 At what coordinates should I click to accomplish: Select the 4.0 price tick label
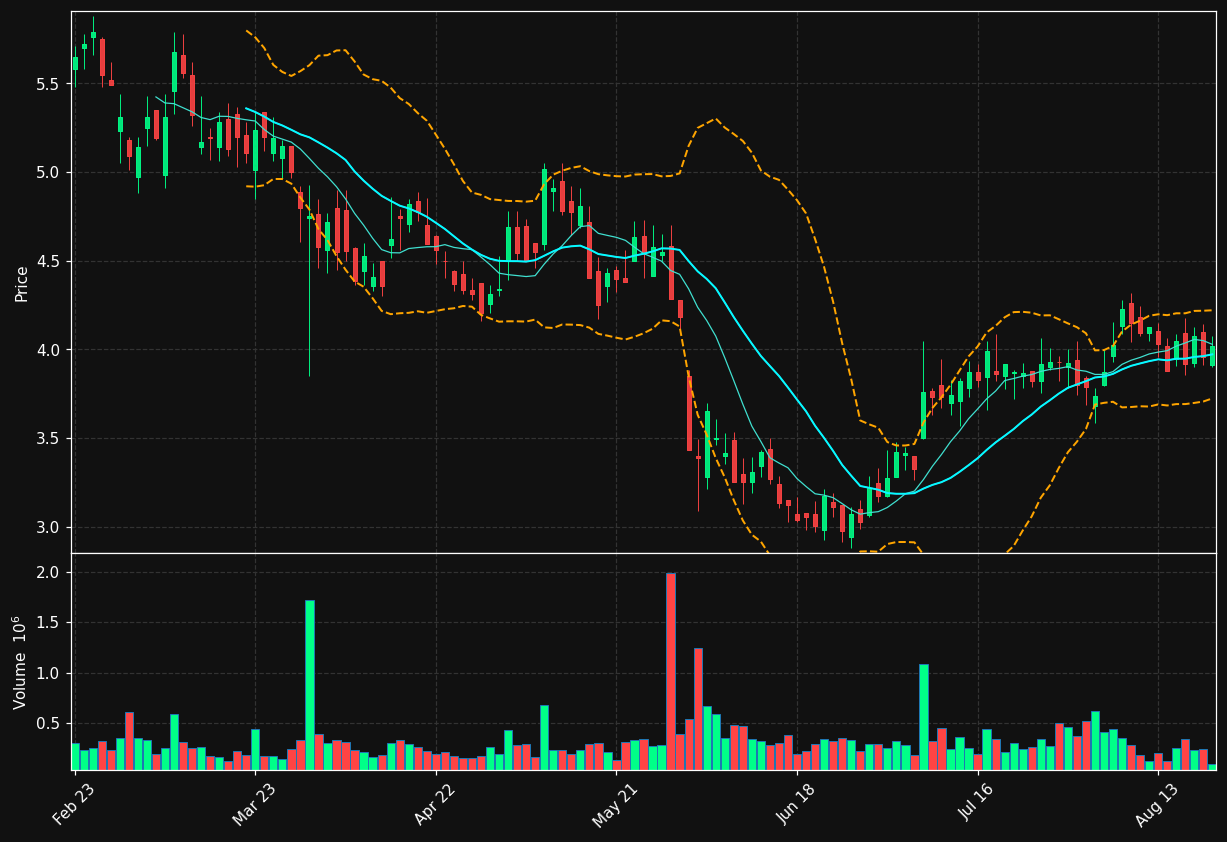tap(49, 350)
